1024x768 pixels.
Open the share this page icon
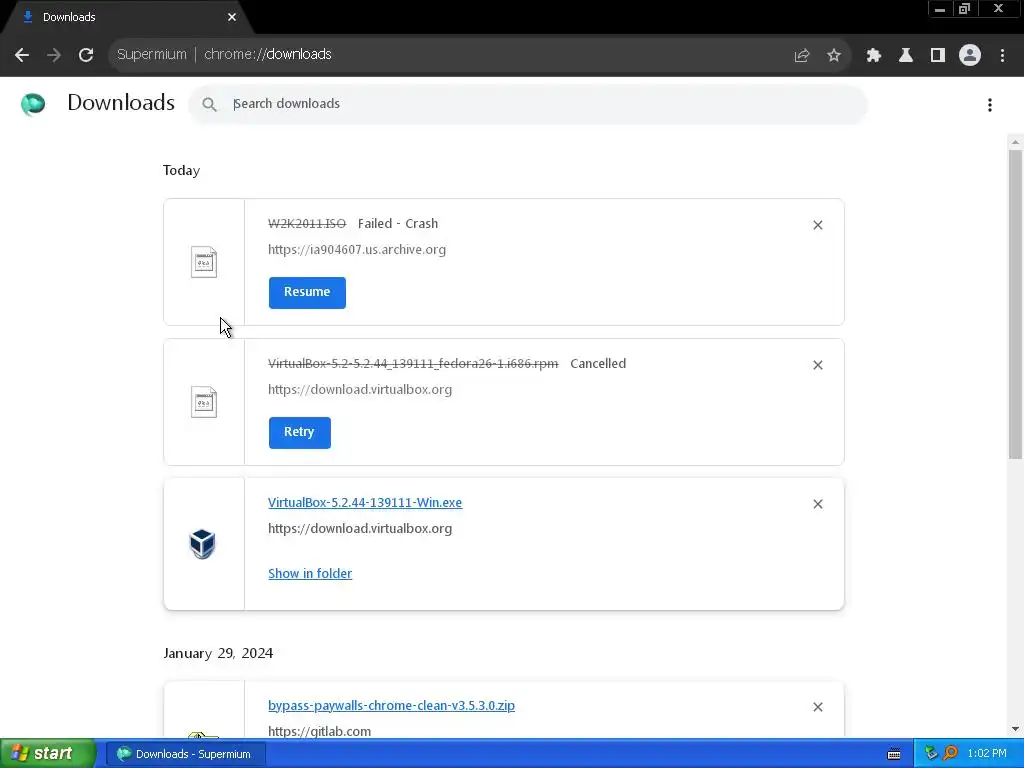pyautogui.click(x=802, y=55)
